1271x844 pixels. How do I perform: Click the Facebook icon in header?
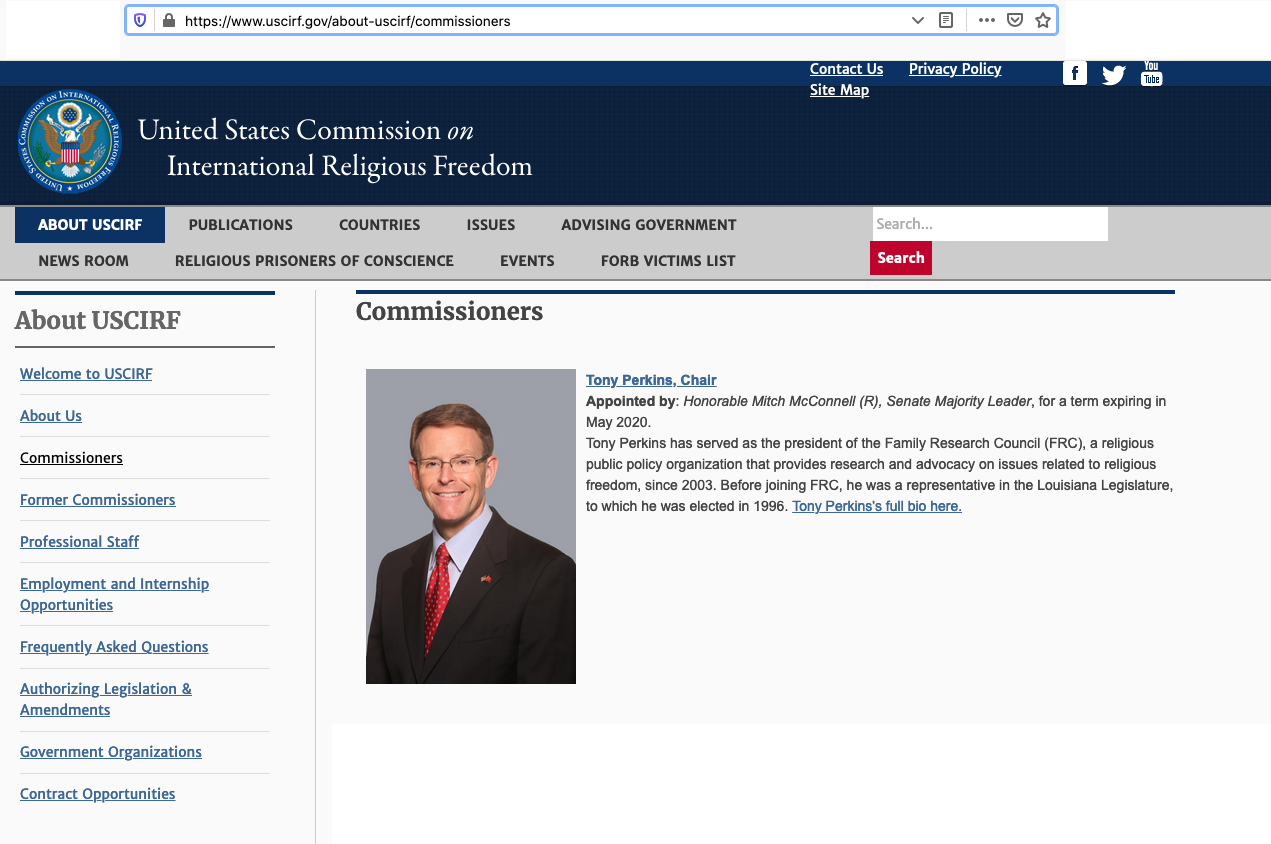coord(1074,73)
